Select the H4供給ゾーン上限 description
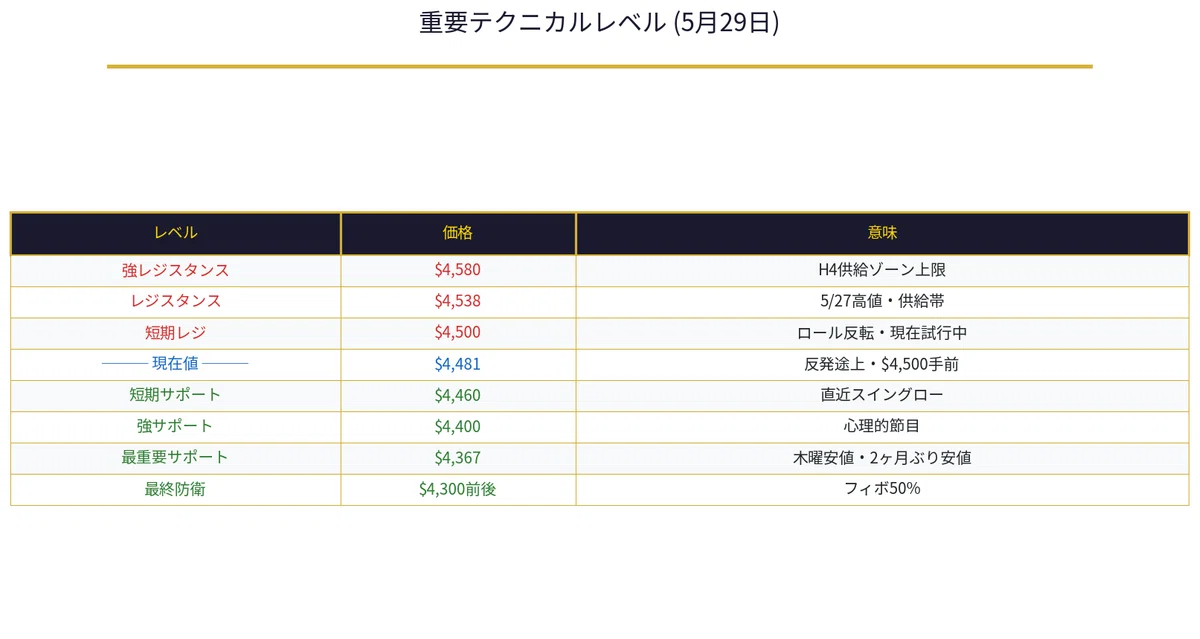The width and height of the screenshot is (1200, 639). coord(882,270)
